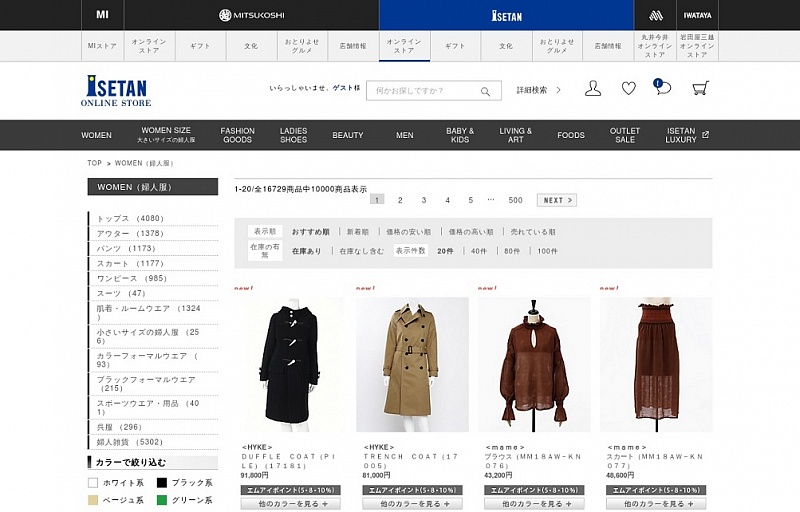This screenshot has height=512, width=800.
Task: Open the BEAUTY menu item
Action: [x=348, y=135]
